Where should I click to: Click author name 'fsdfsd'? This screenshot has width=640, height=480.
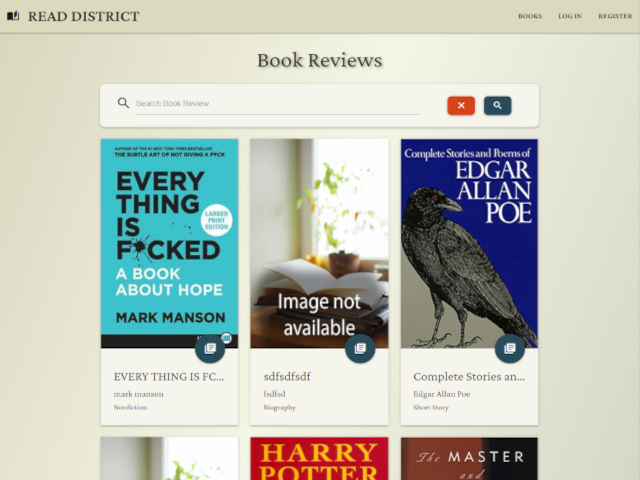274,394
